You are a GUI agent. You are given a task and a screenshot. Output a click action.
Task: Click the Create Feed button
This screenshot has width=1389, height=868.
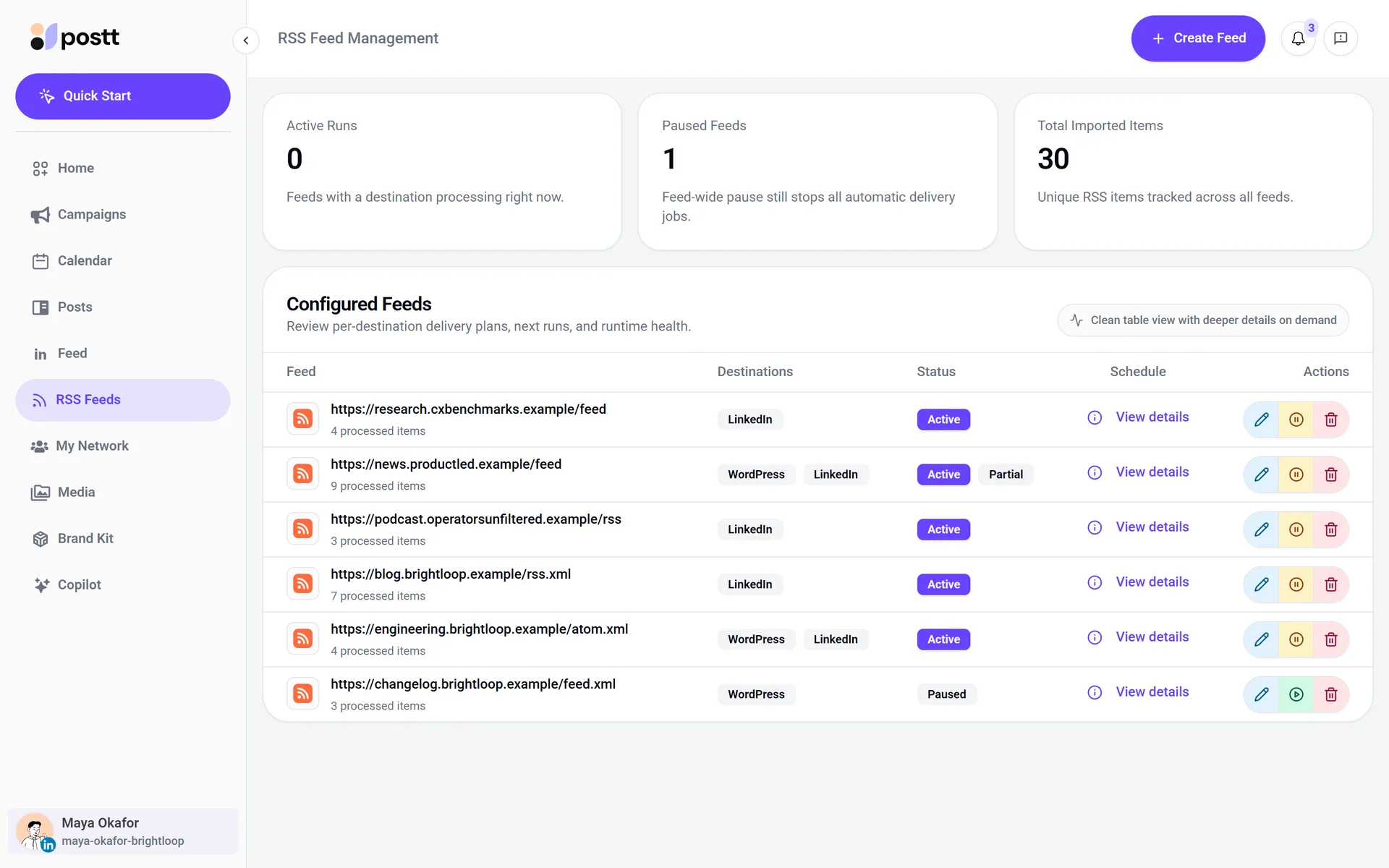tap(1198, 38)
